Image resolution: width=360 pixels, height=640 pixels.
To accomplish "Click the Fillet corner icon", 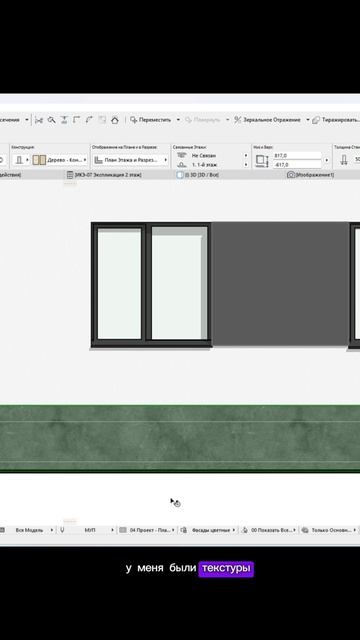I will click(x=76, y=120).
